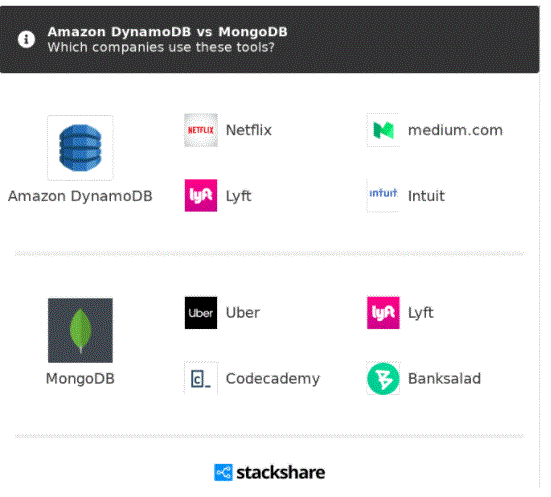This screenshot has width=551, height=497.
Task: Click the Lyft logo under MongoDB
Action: click(x=383, y=312)
